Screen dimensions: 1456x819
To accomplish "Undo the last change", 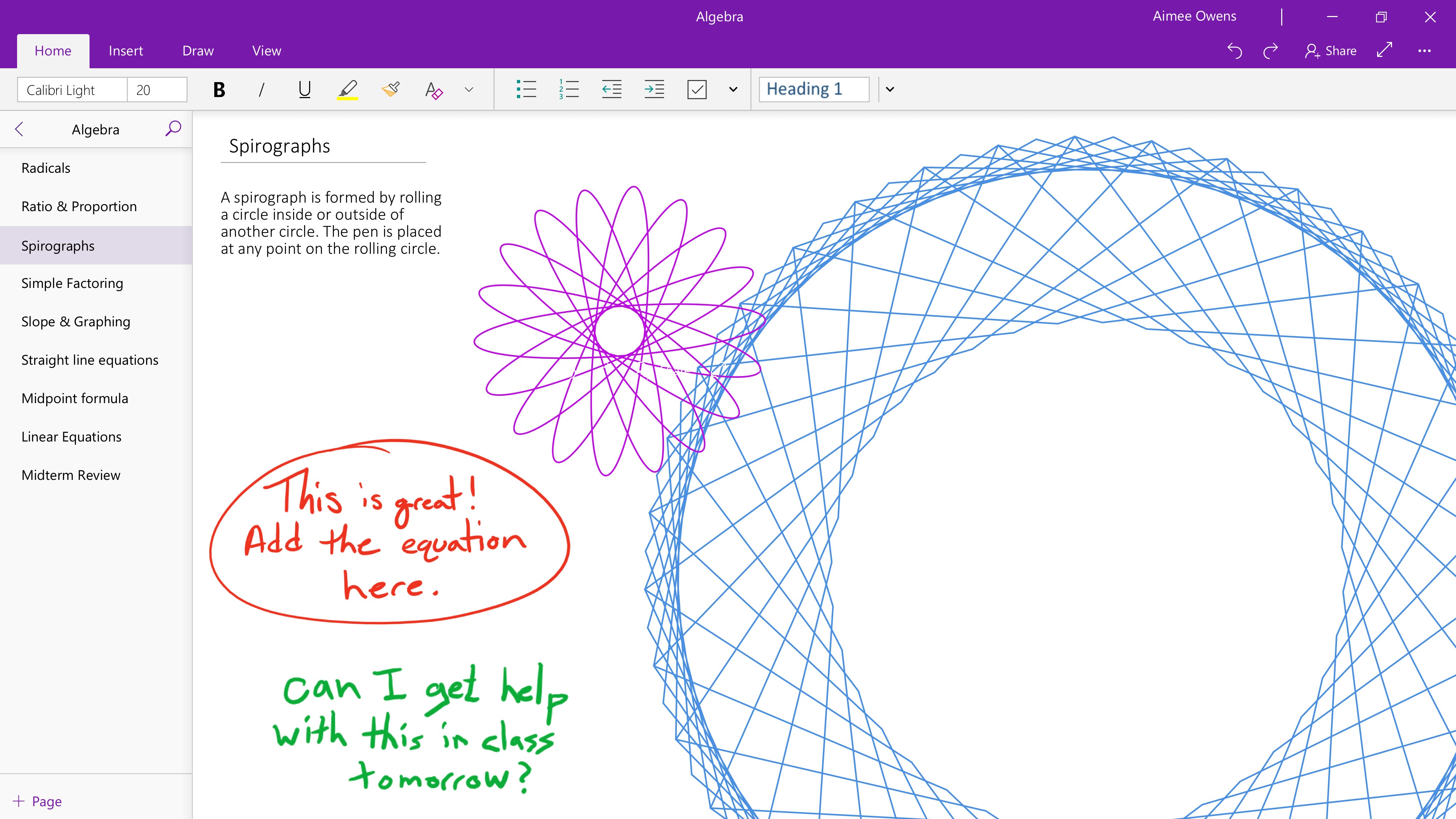I will click(1234, 50).
